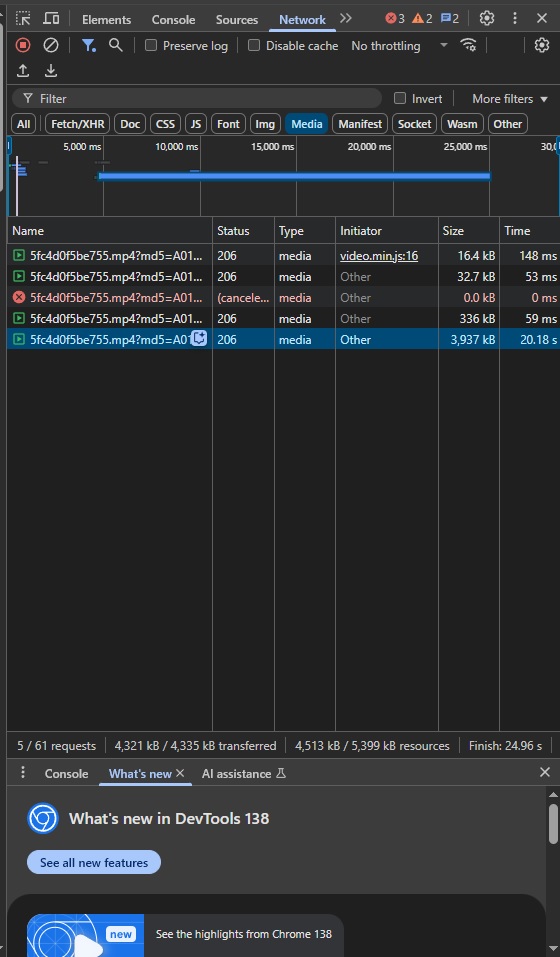Export HAR download icon

pos(51,71)
